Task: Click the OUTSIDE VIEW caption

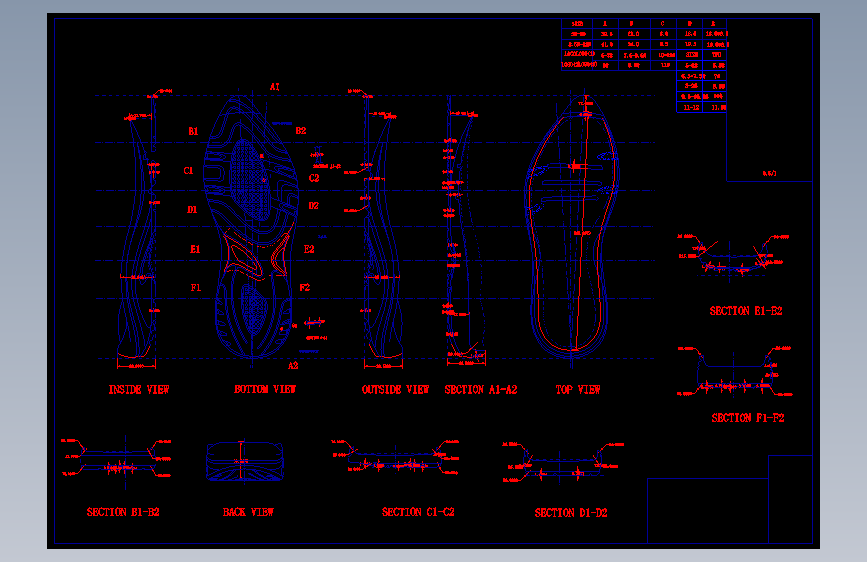Action: [x=395, y=389]
